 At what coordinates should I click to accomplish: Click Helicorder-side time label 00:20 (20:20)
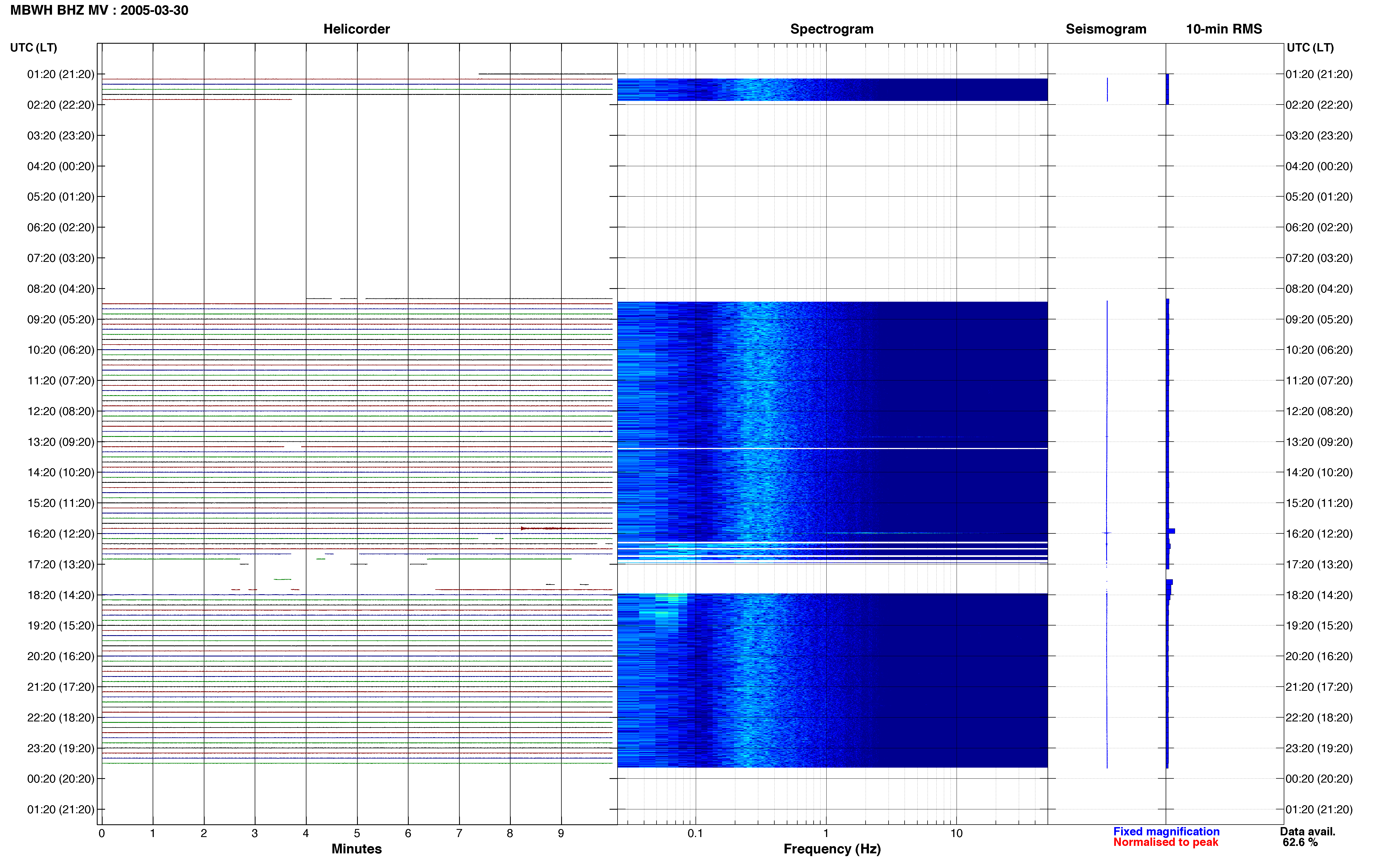coord(61,779)
